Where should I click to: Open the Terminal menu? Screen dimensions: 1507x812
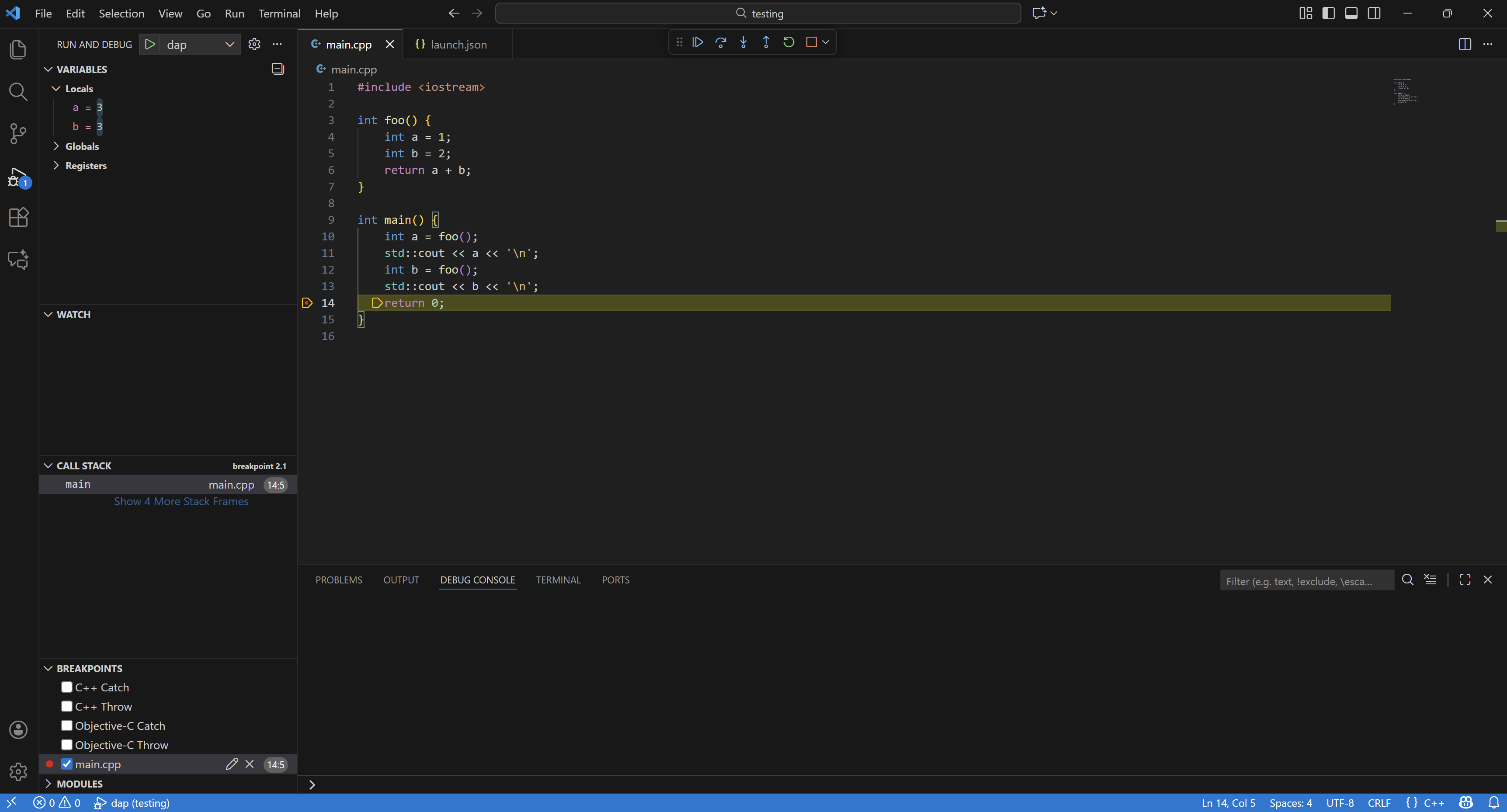(x=279, y=13)
